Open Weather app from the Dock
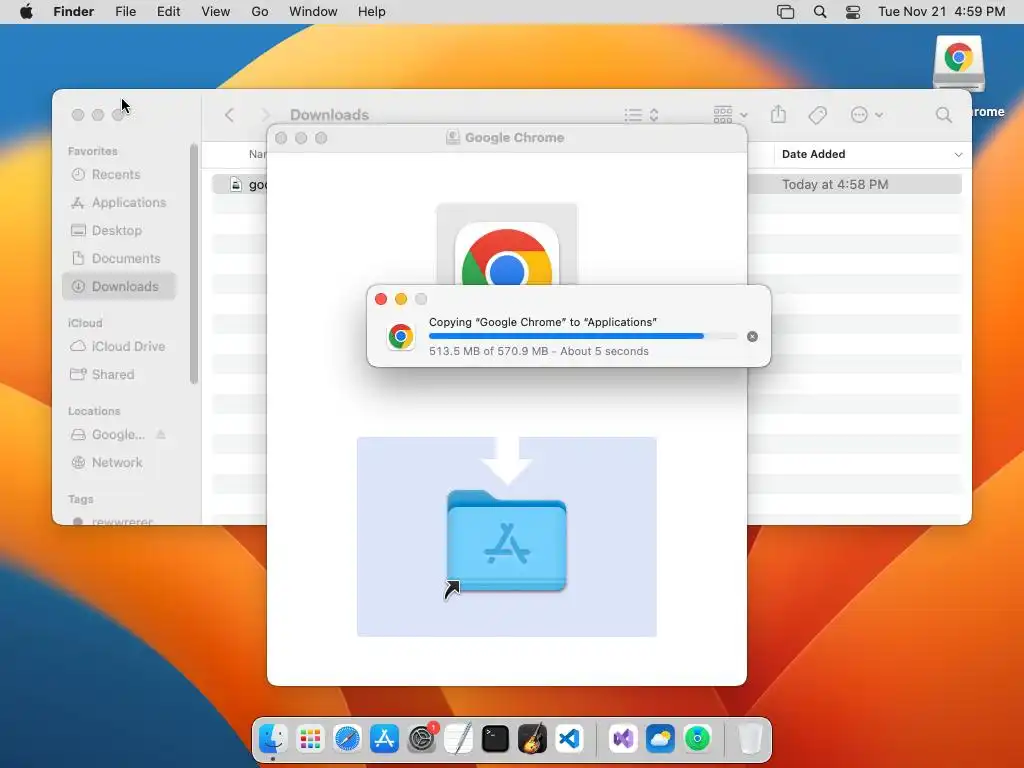 660,739
